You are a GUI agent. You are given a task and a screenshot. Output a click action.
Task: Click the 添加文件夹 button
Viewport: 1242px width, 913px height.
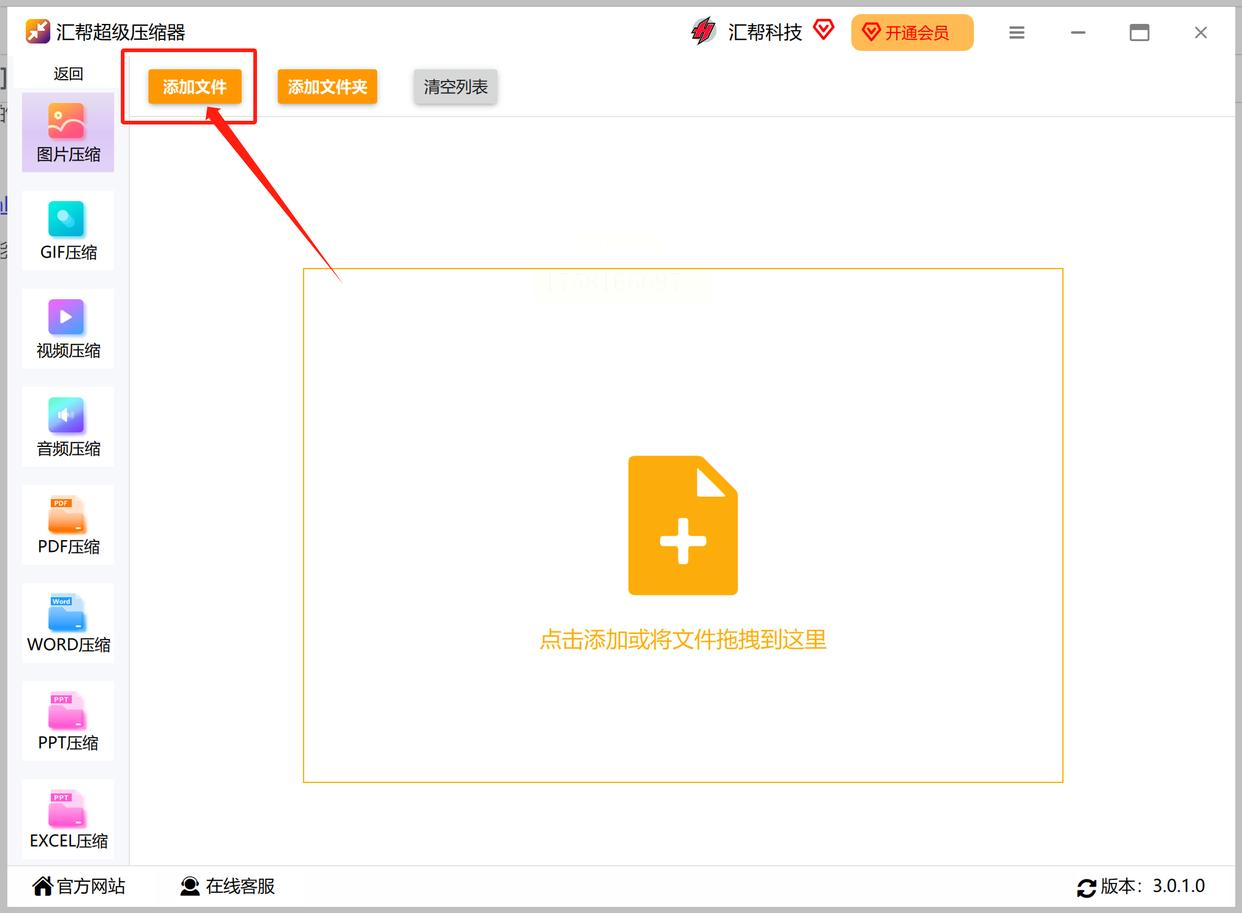click(327, 87)
